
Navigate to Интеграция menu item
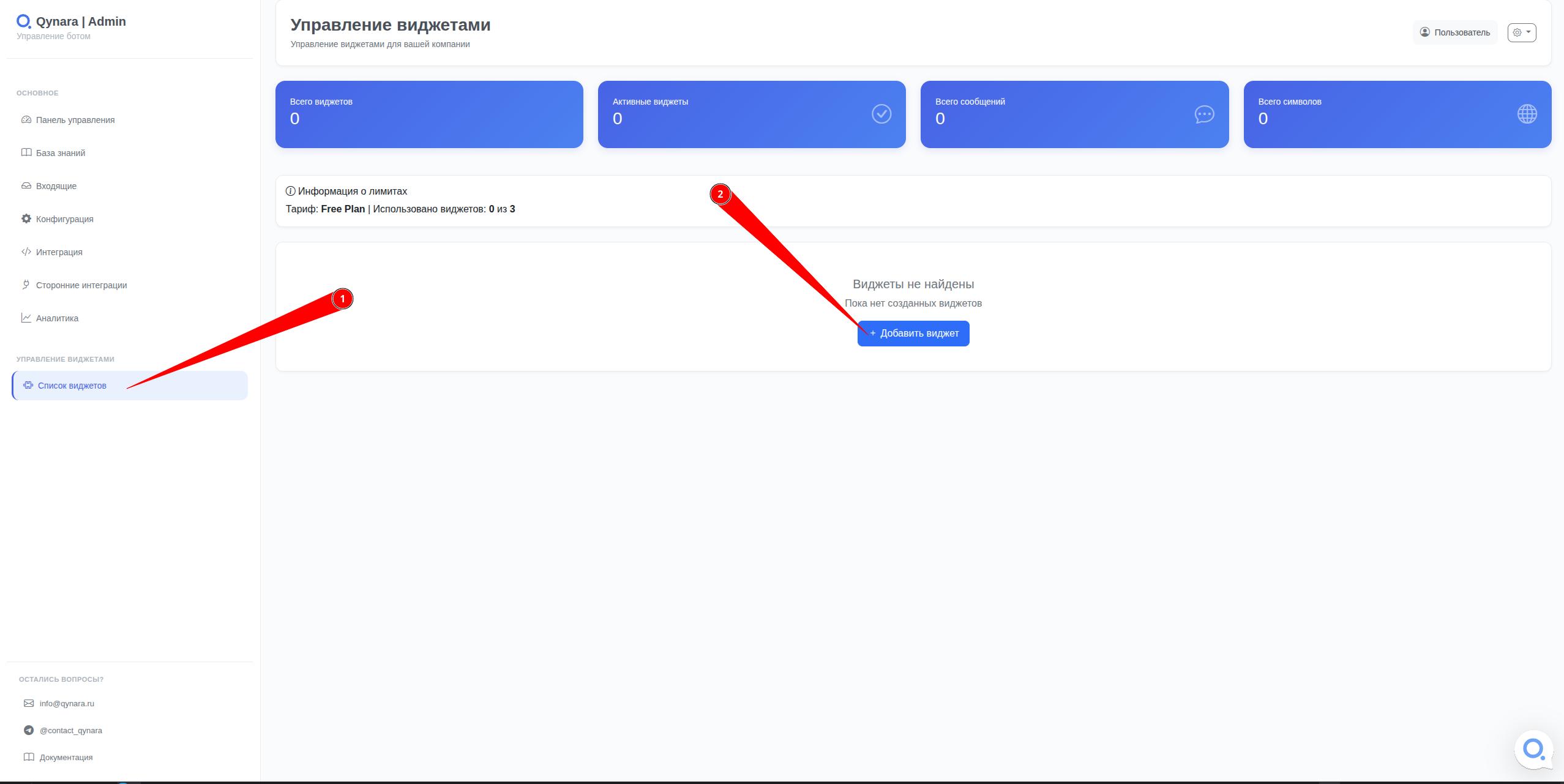(59, 252)
